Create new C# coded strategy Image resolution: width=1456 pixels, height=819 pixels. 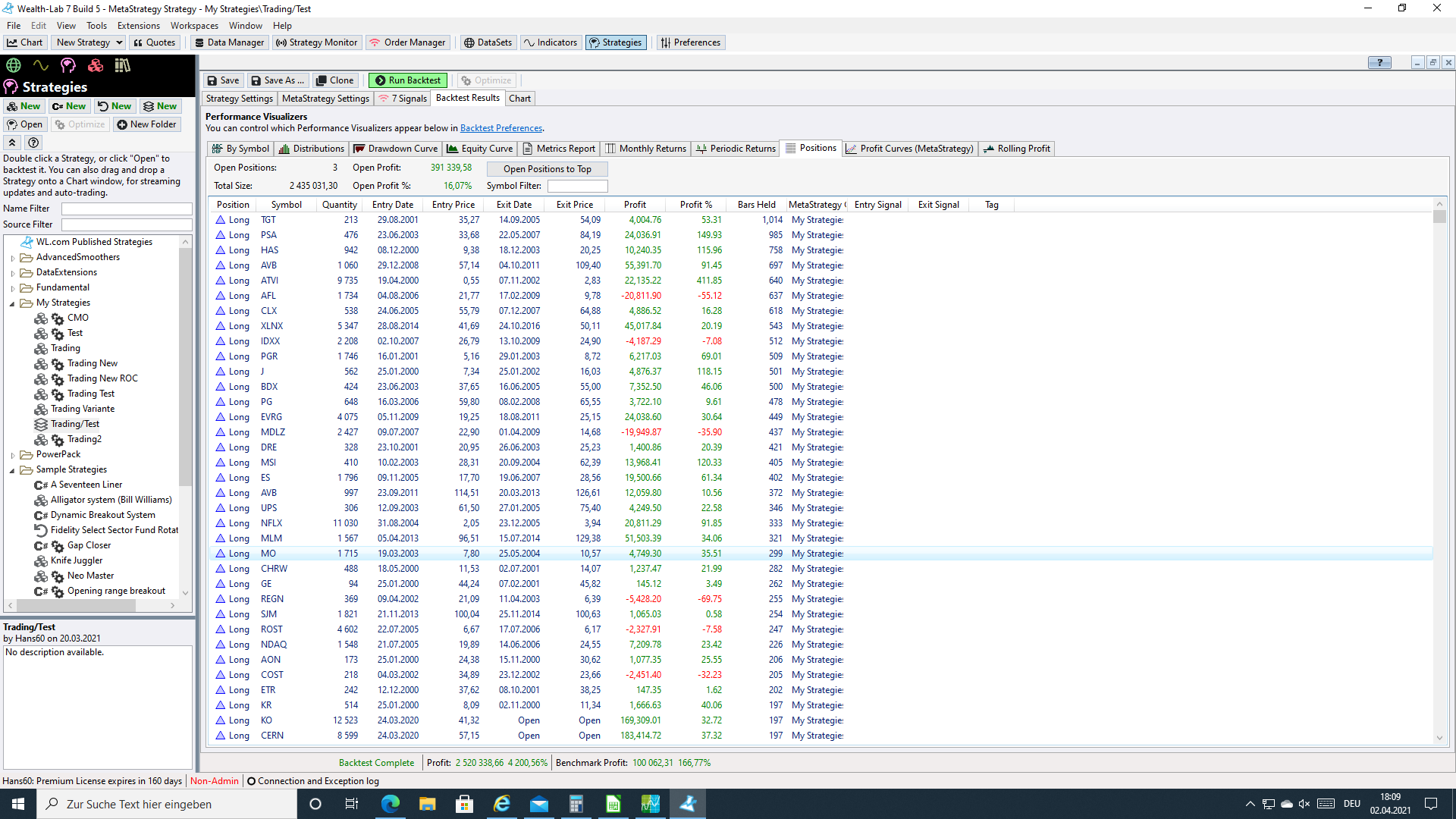click(69, 106)
